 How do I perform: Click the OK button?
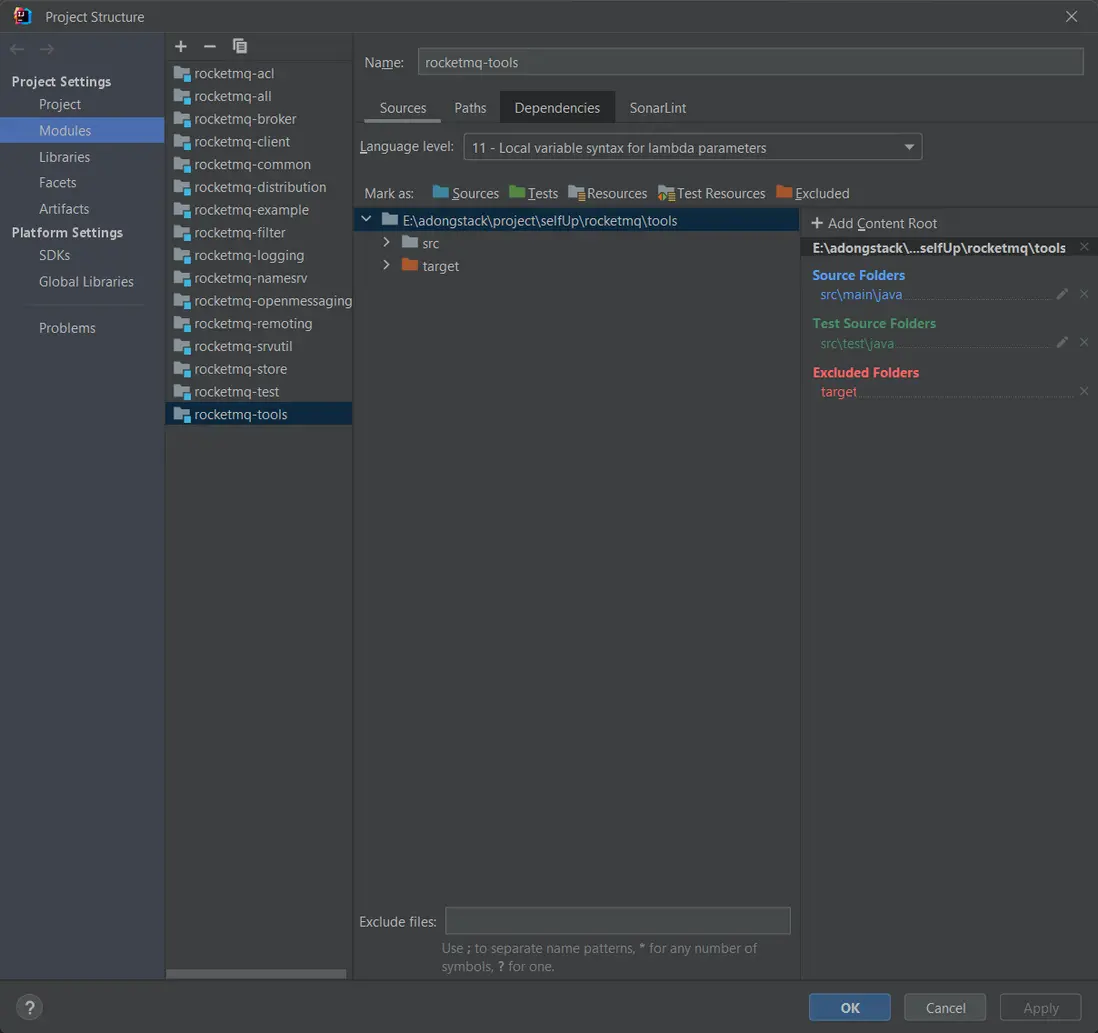tap(849, 1007)
